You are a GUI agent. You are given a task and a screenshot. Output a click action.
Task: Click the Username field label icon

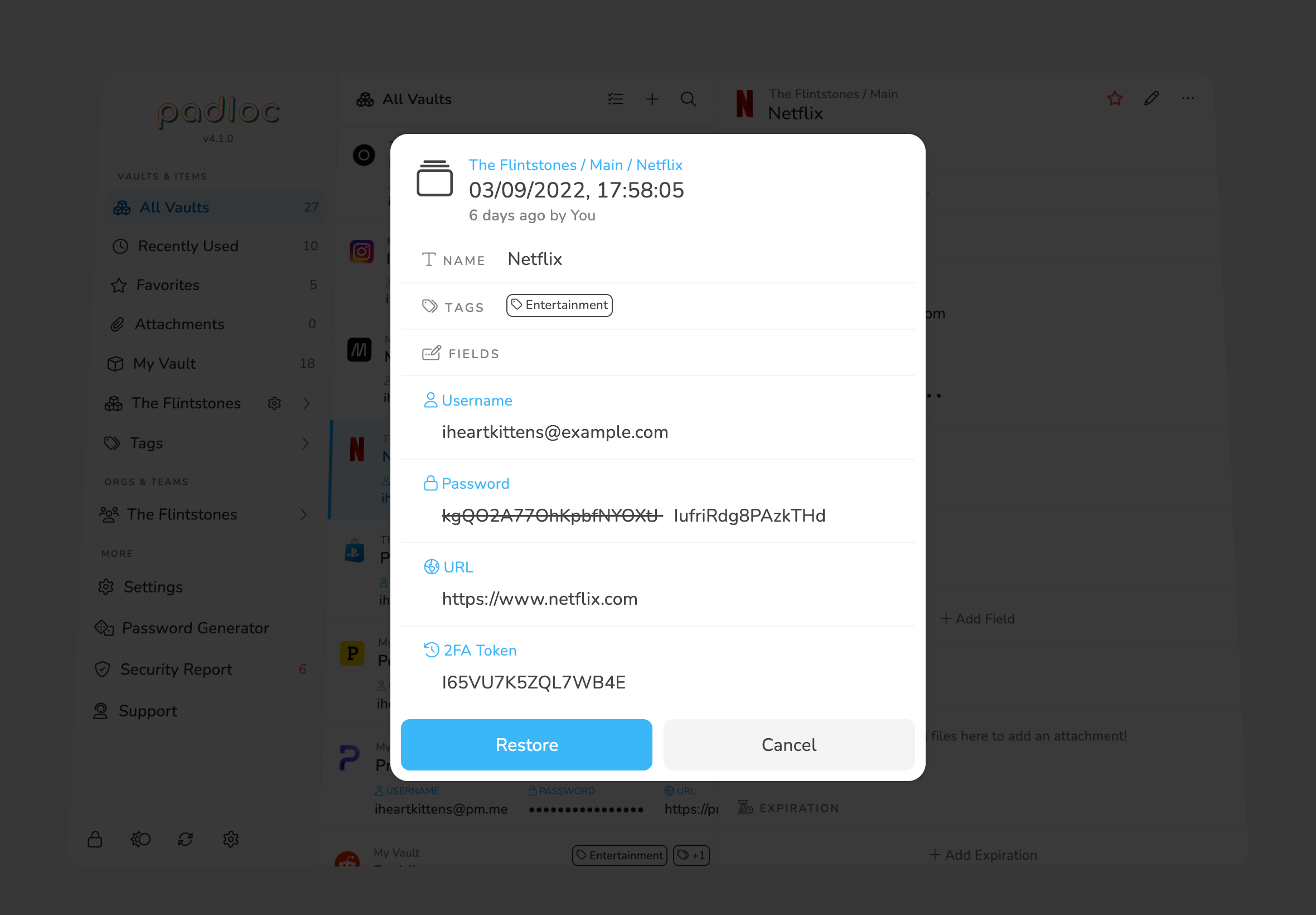coord(430,400)
